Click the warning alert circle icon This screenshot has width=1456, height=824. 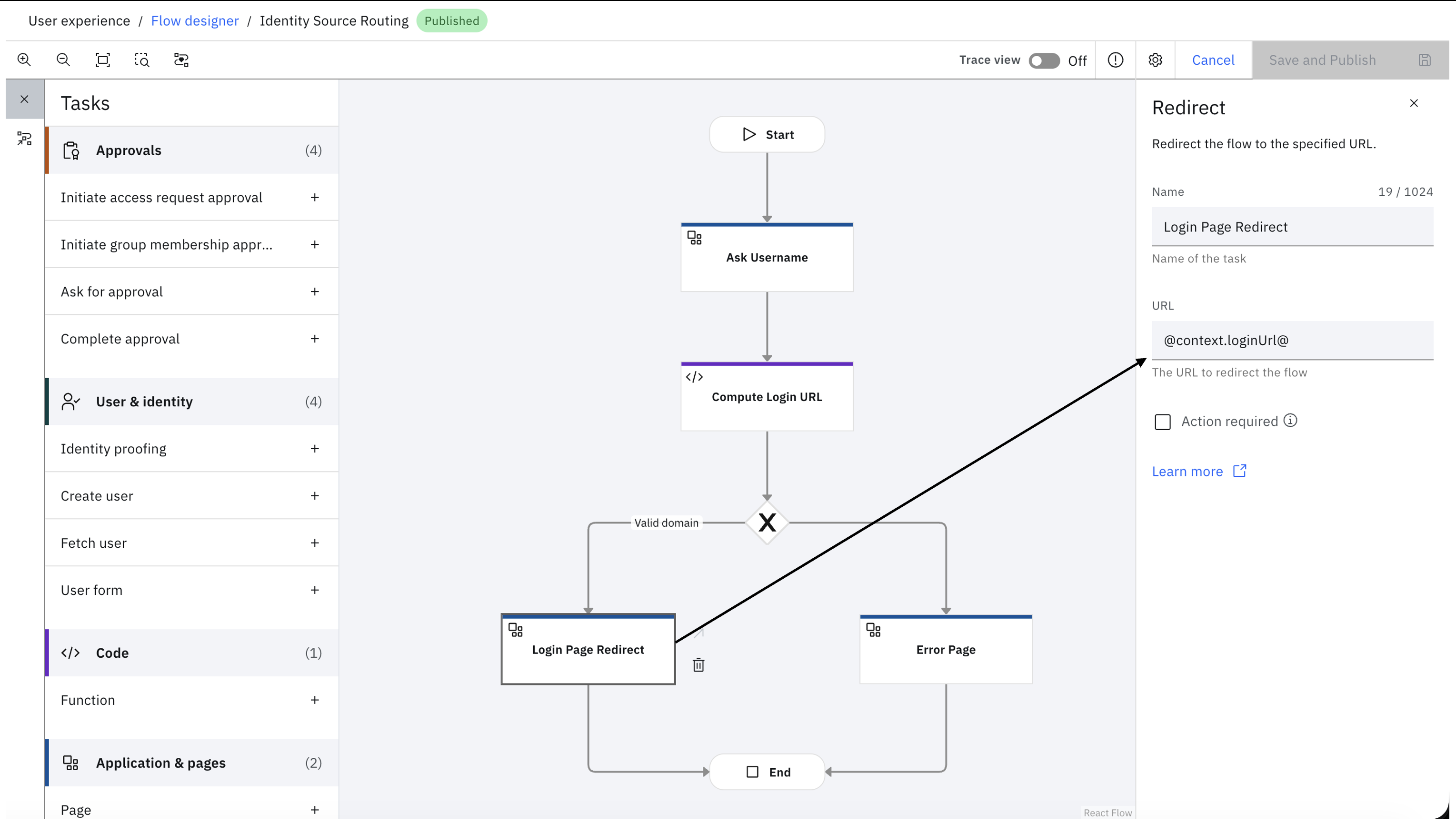tap(1116, 60)
